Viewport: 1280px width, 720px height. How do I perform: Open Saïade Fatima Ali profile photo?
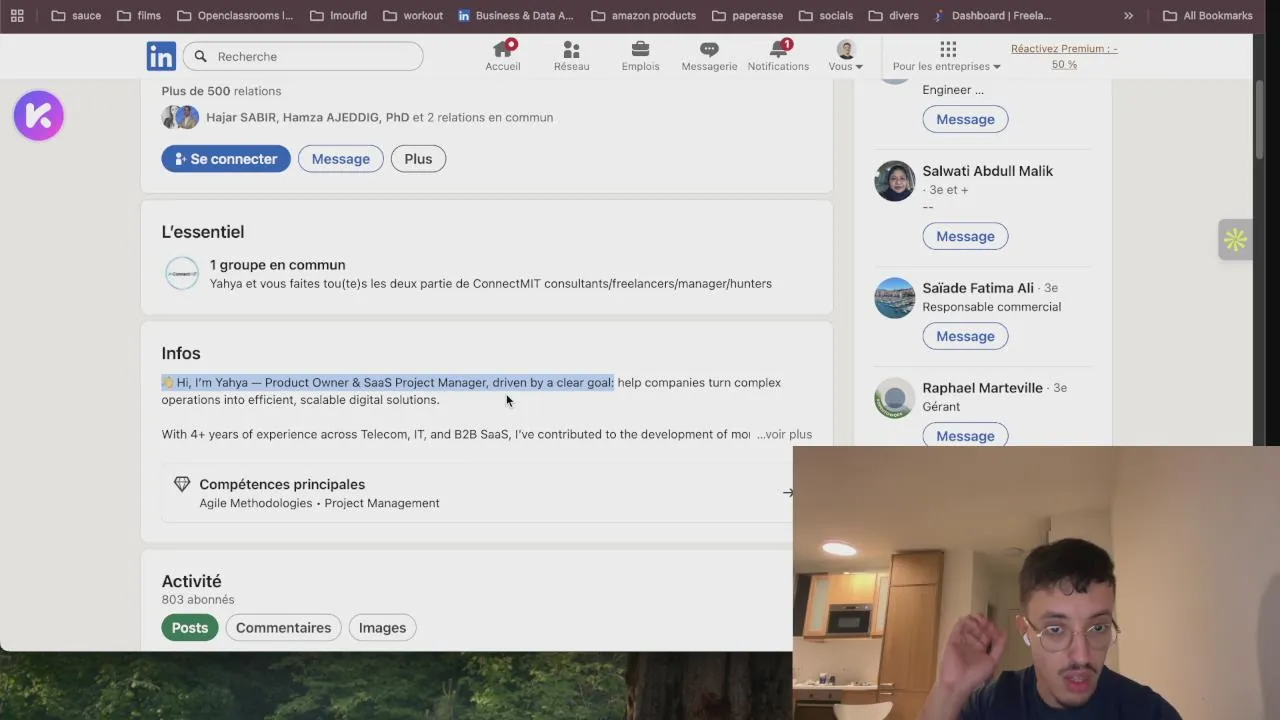coord(894,298)
